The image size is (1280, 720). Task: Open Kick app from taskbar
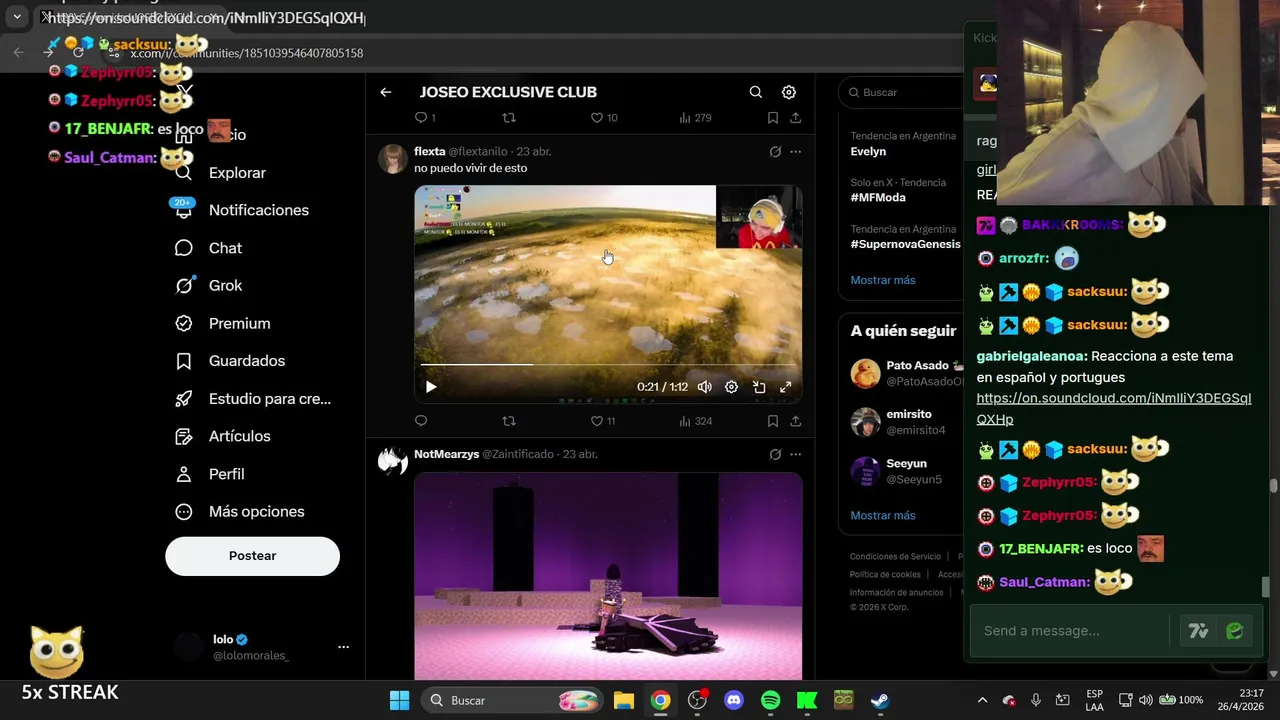pyautogui.click(x=807, y=700)
